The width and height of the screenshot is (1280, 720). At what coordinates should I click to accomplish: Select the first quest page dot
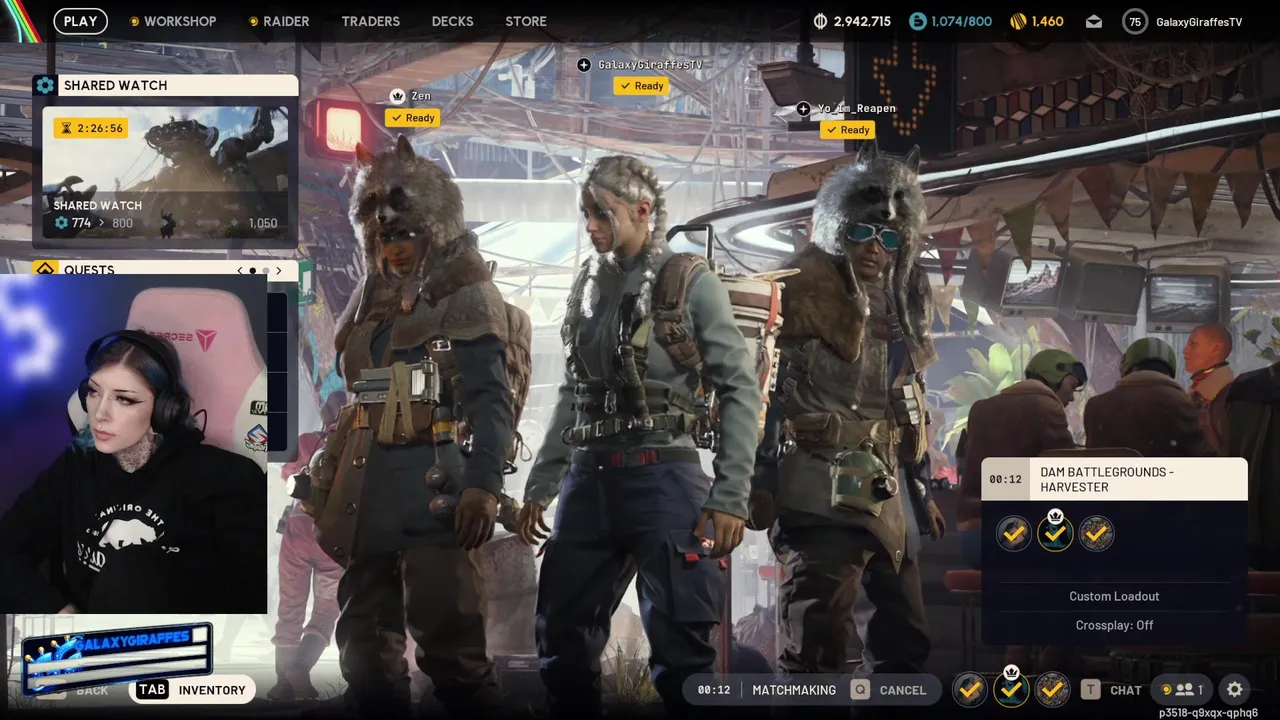[x=252, y=271]
